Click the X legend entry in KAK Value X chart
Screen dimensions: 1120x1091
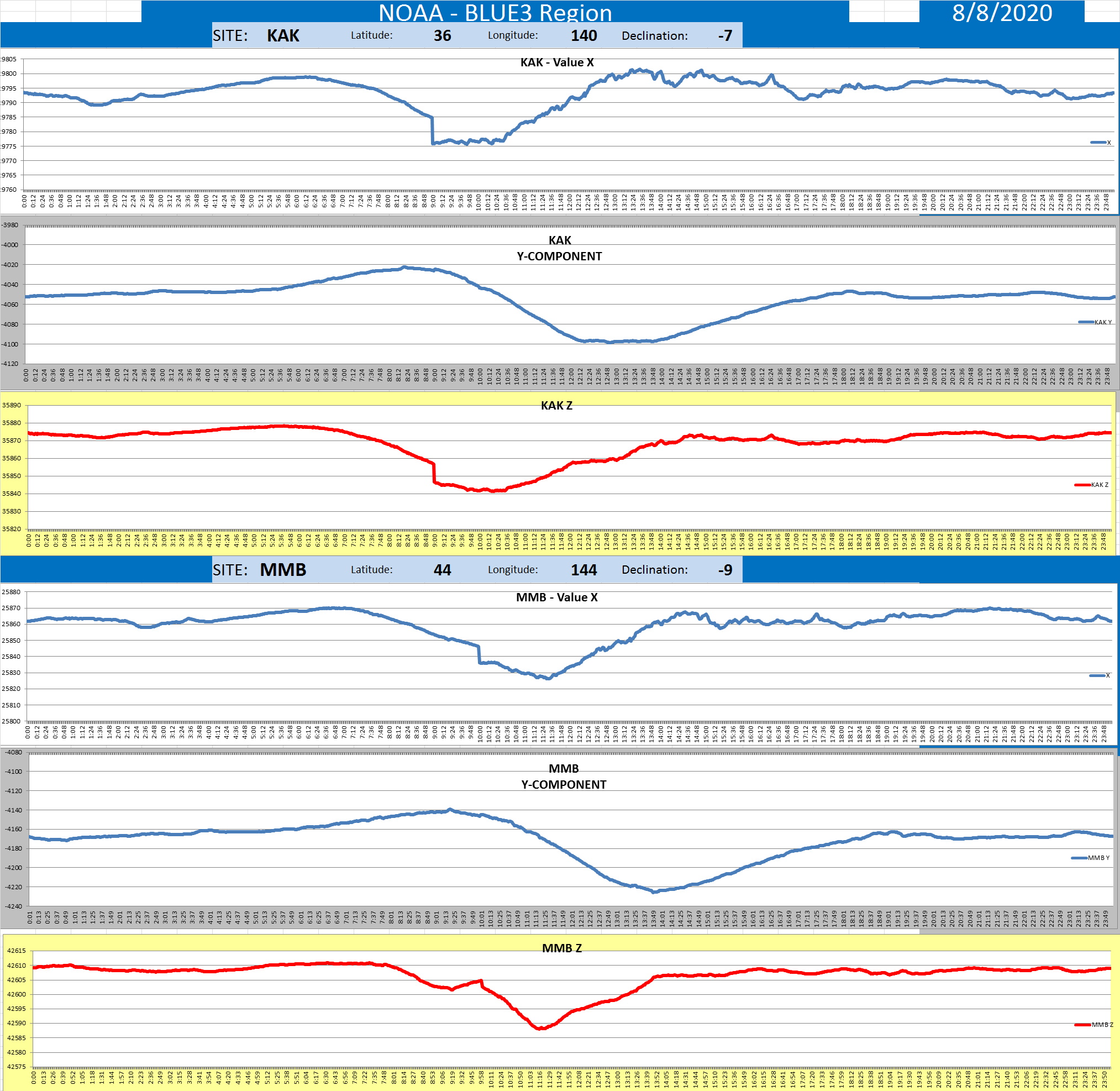(1101, 143)
